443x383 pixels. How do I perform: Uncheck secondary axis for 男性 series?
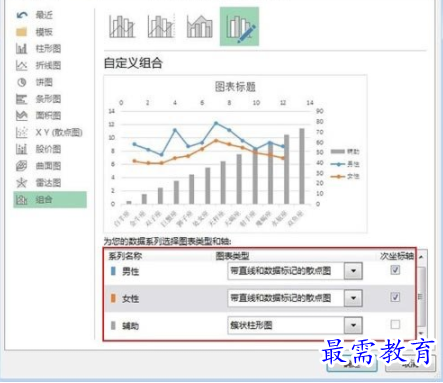(x=395, y=270)
